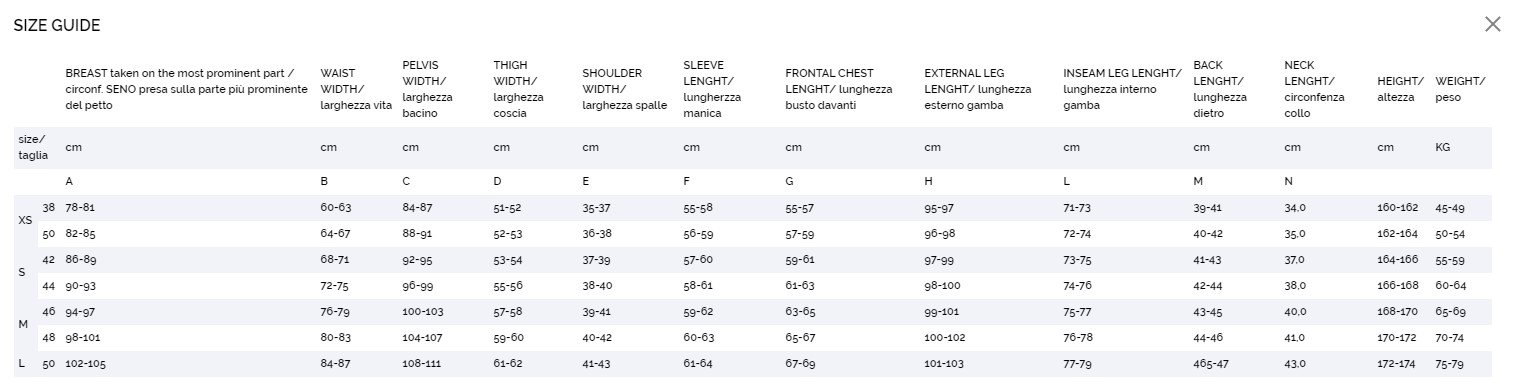The height and width of the screenshot is (391, 1516).
Task: Select the SLEEVE LENGHT column header
Action: coord(712,89)
